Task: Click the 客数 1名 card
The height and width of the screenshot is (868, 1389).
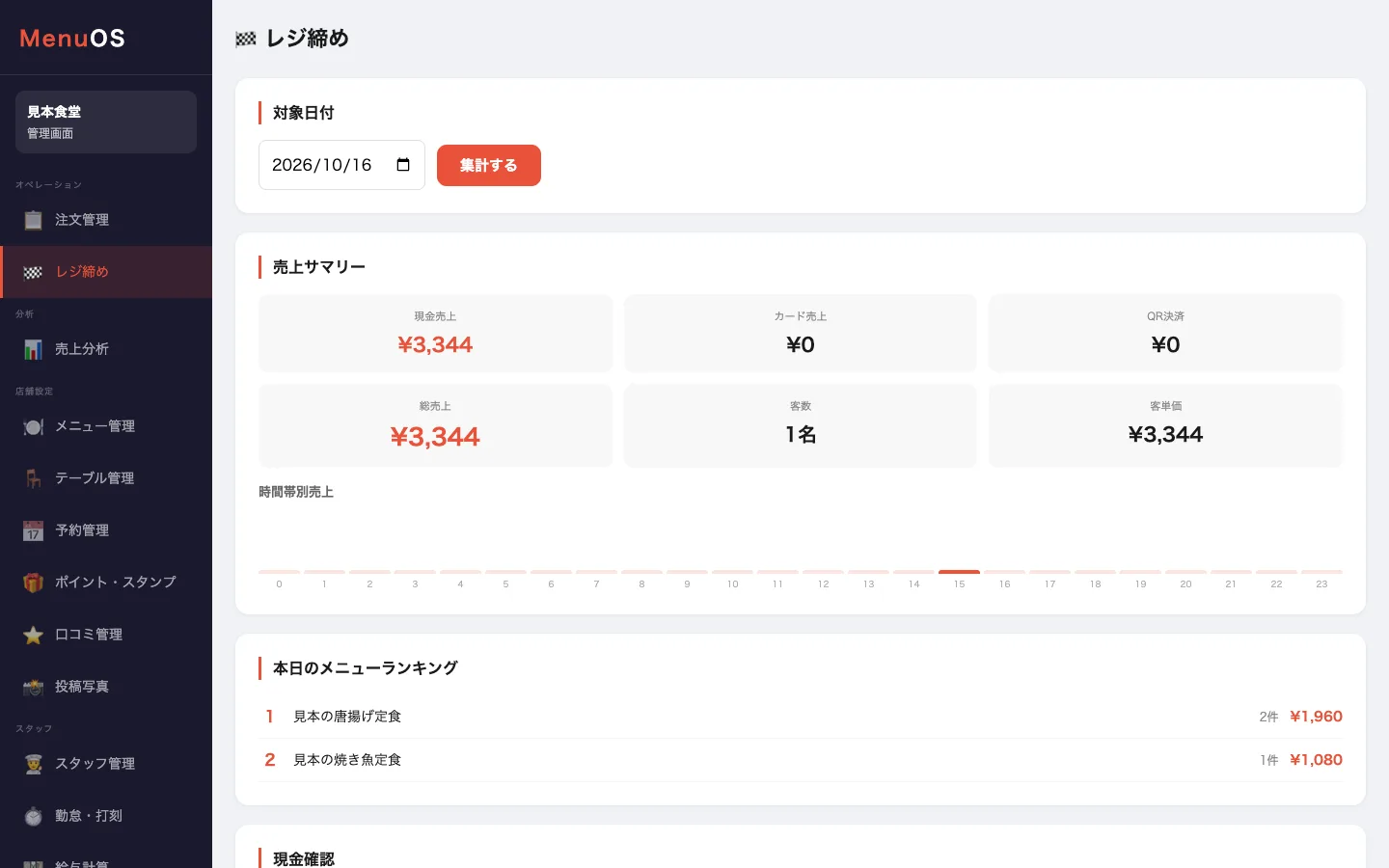Action: (x=801, y=425)
